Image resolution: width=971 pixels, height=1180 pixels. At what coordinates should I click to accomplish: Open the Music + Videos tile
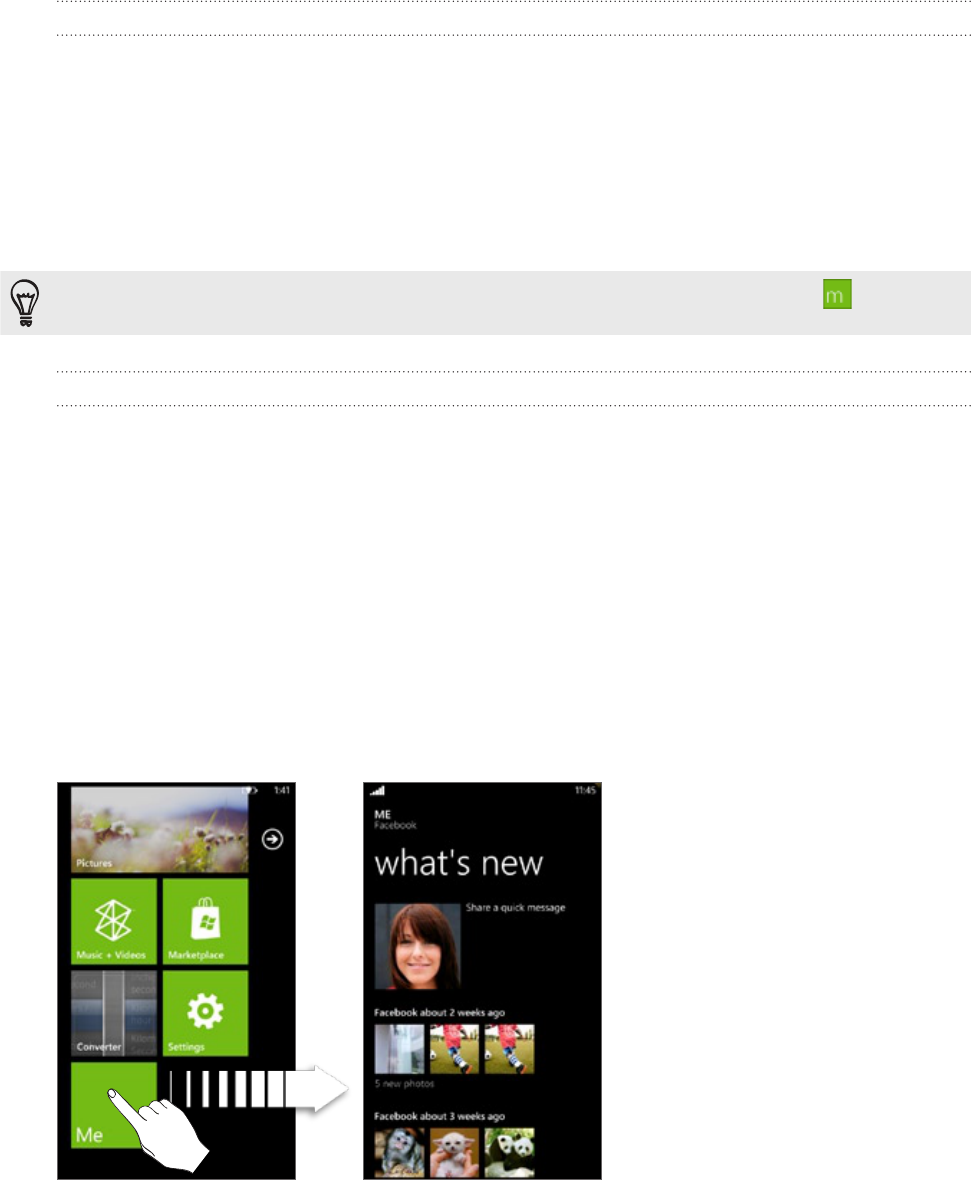coord(114,921)
